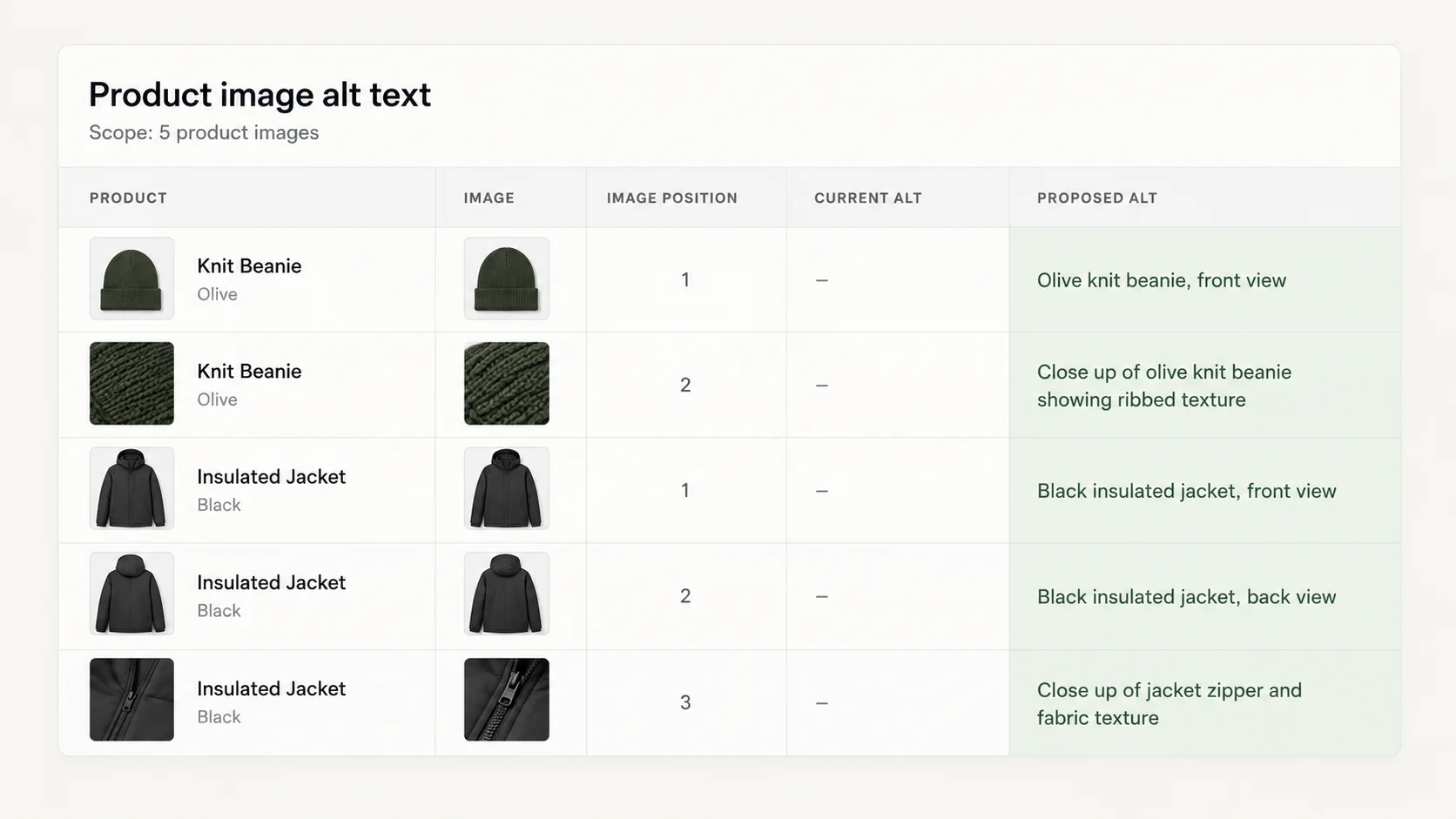This screenshot has height=819, width=1456.
Task: Click image position 2 in jacket back view row
Action: [x=685, y=596]
